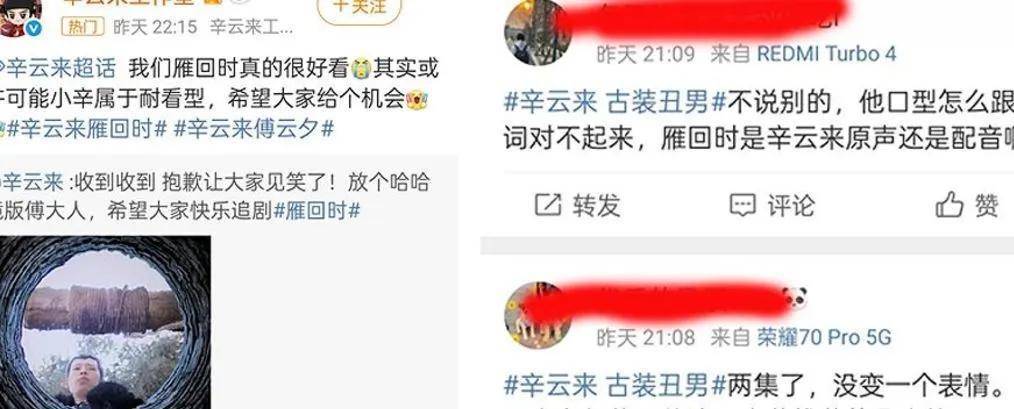Screen dimensions: 1014x409
Task: Open hashtag #辛云来雁回时#
Action: [x=84, y=129]
